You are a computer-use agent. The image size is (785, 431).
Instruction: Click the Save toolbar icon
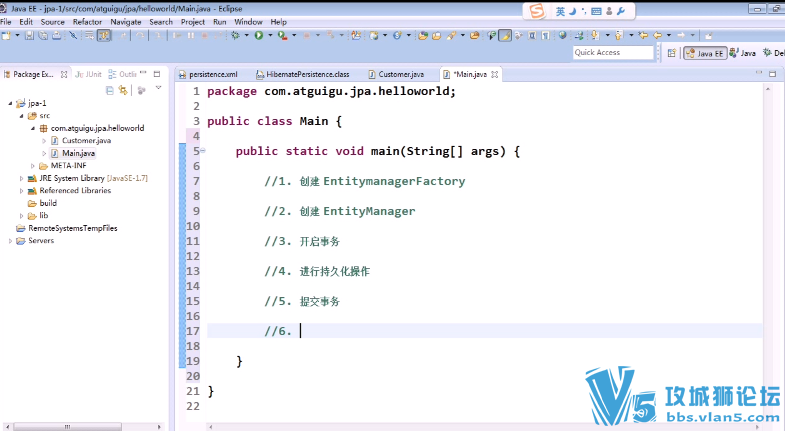[29, 36]
